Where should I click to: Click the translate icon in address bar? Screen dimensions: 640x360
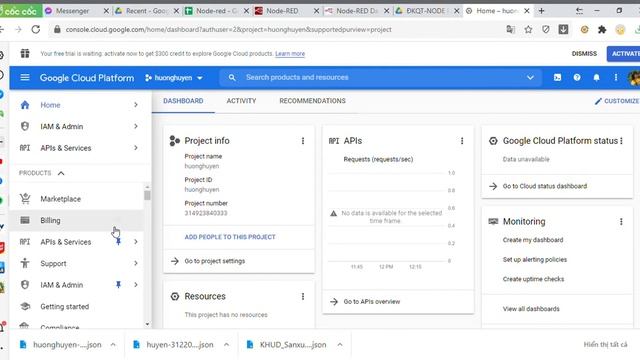coord(510,29)
